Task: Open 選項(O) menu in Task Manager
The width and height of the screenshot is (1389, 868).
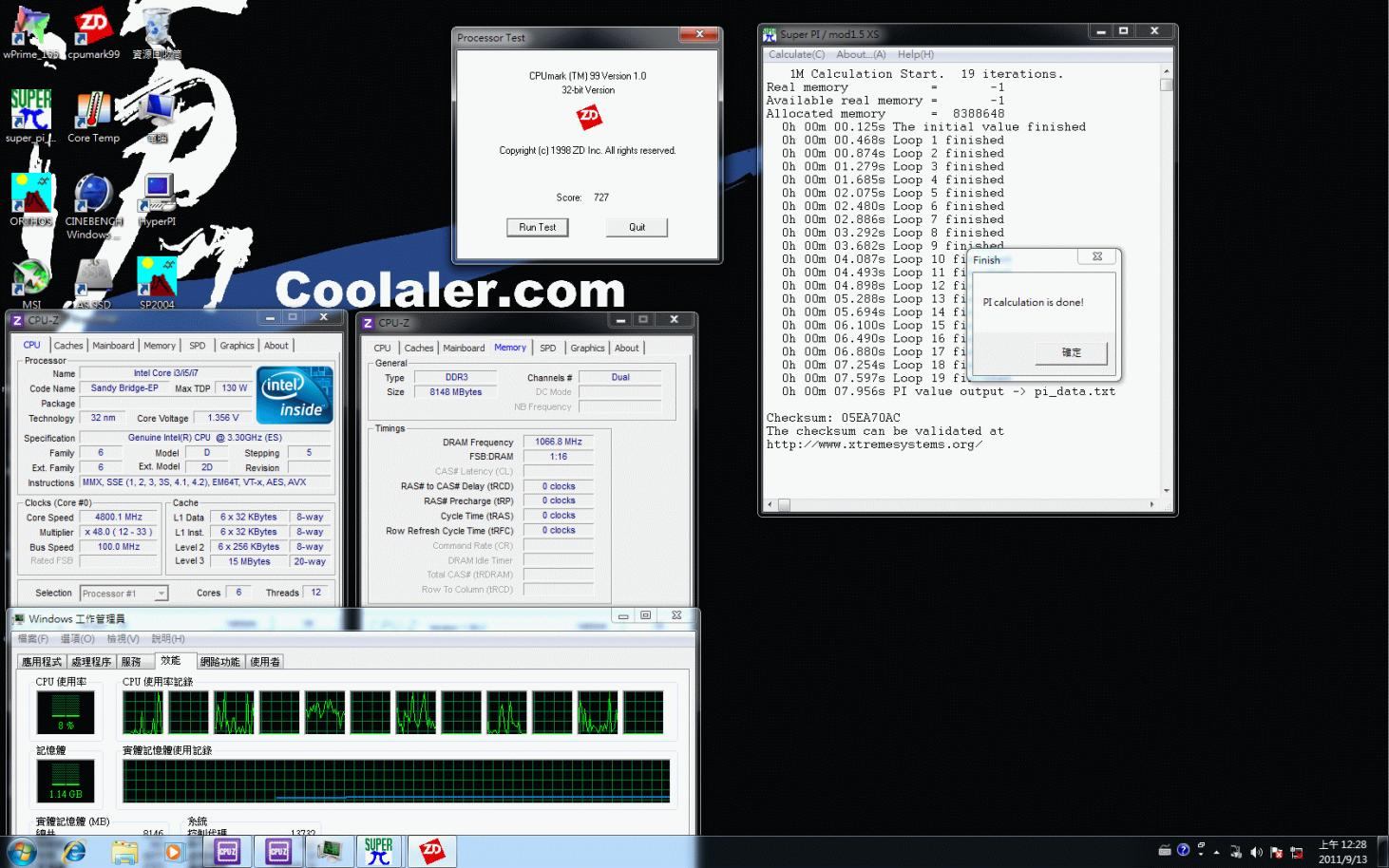Action: (x=77, y=639)
